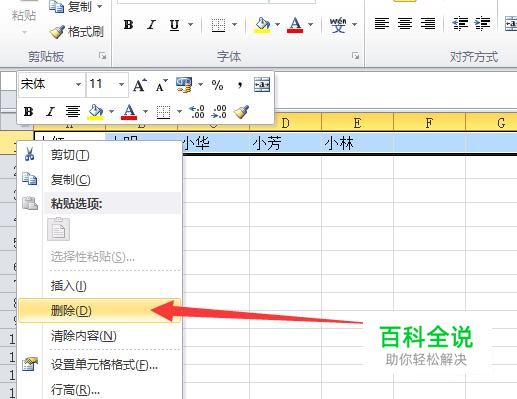
Task: Apply comma style in mini toolbar
Action: point(240,85)
